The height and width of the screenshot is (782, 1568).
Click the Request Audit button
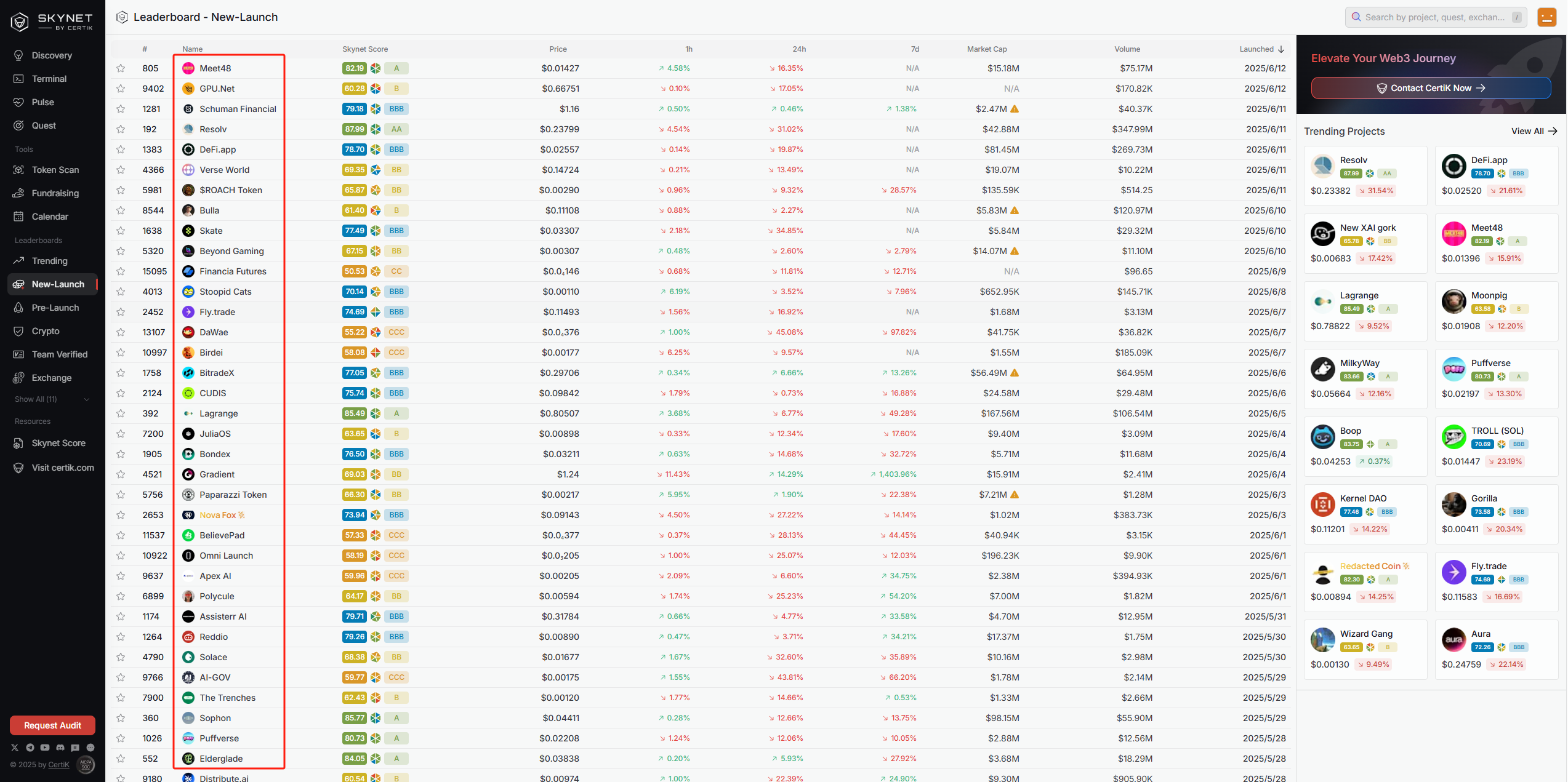(x=52, y=725)
